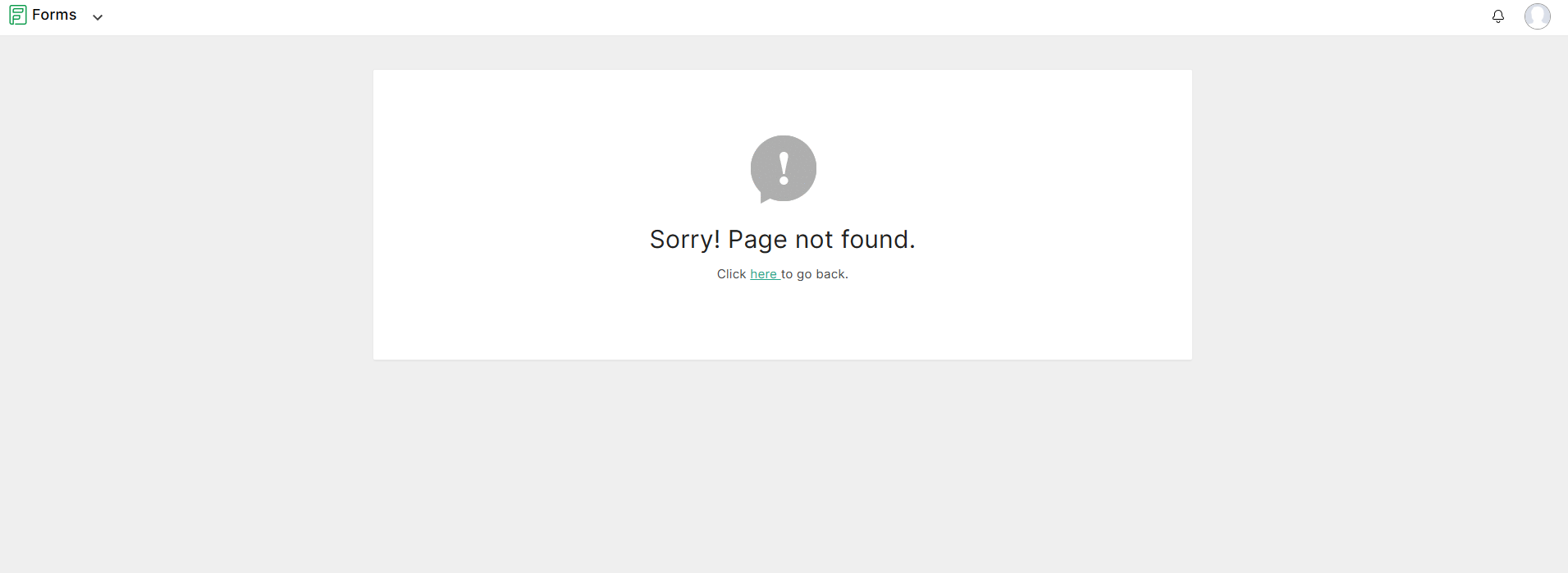Open the user profile avatar
Image resolution: width=1568 pixels, height=573 pixels.
coord(1537,16)
